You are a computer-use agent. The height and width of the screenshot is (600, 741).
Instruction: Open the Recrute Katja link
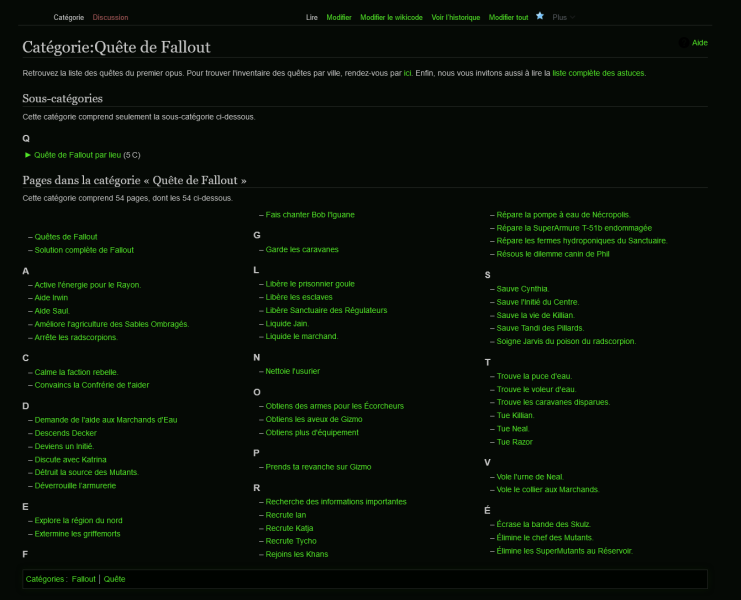tap(289, 528)
